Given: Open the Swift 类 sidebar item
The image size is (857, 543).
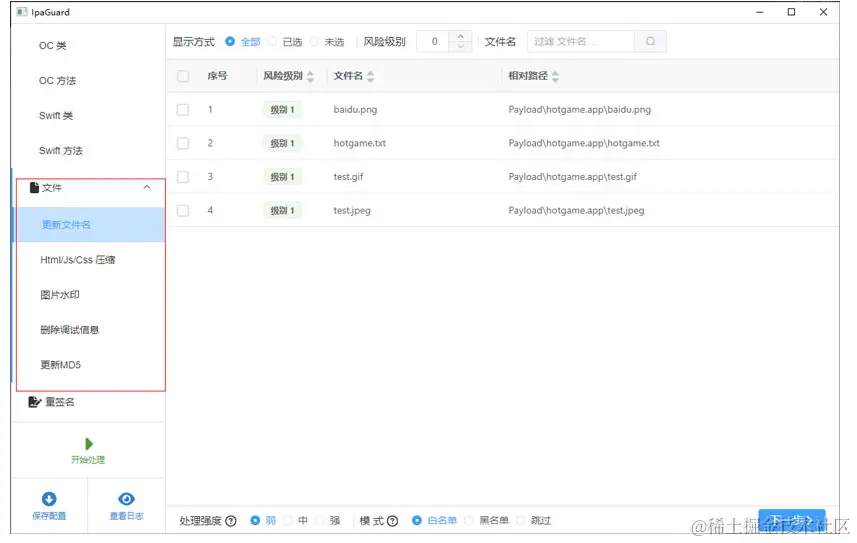Looking at the screenshot, I should (56, 115).
